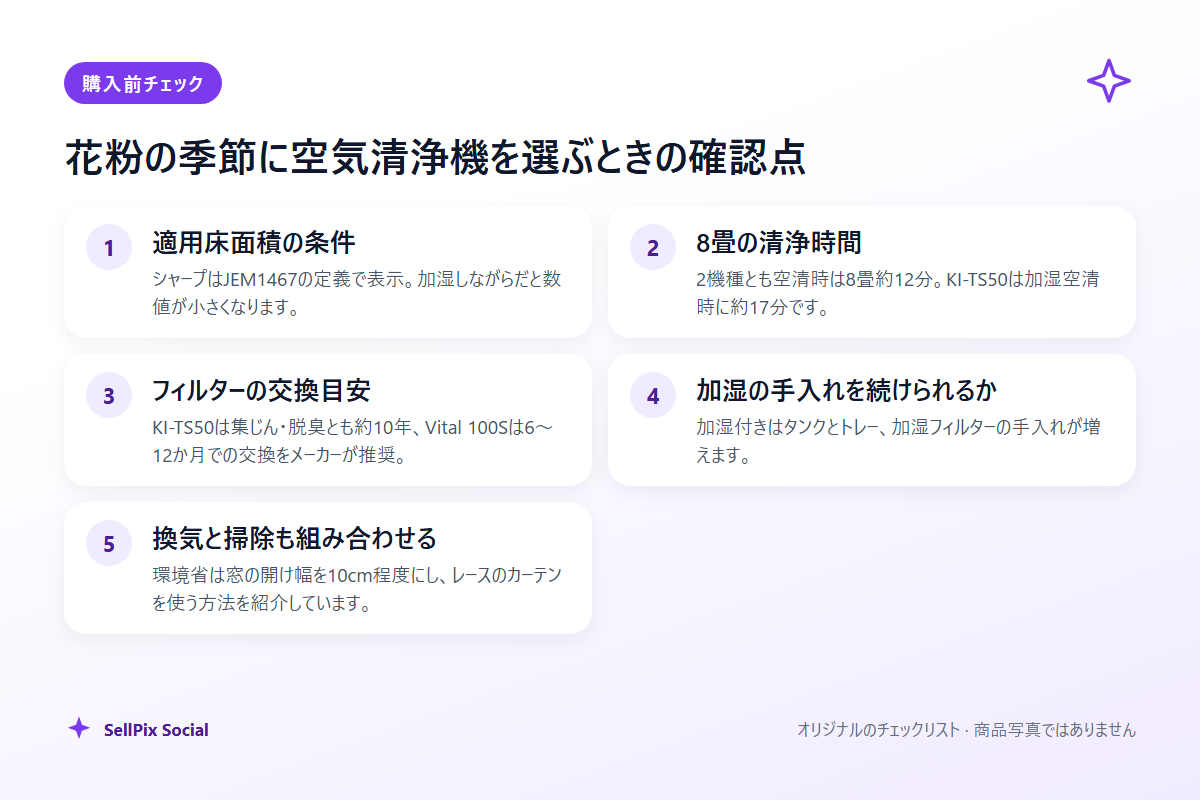Click the heading 適用床面積の条件
Screen dimensions: 1200x800
[x=254, y=242]
